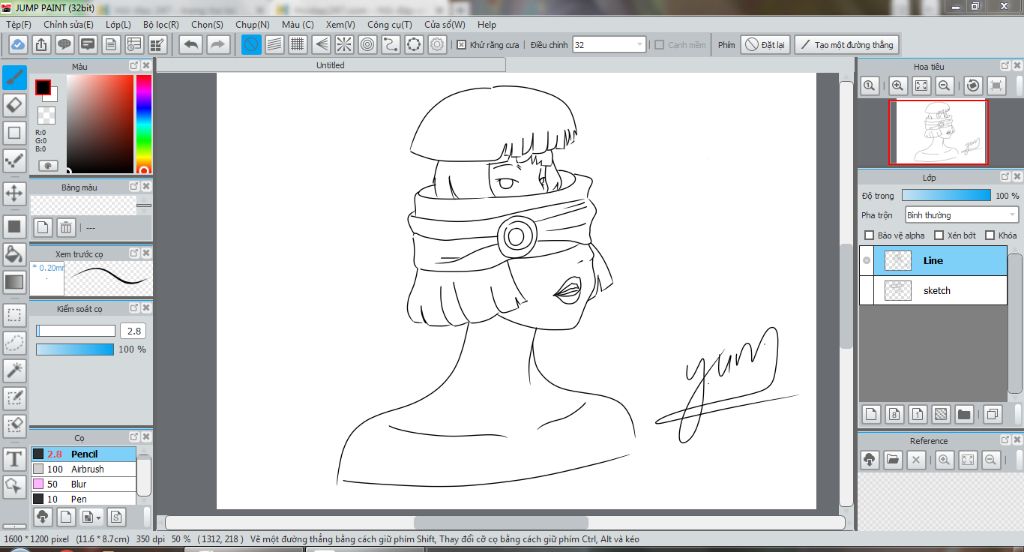This screenshot has height=552, width=1024.
Task: Select the Airbrush brush
Action: coord(84,469)
